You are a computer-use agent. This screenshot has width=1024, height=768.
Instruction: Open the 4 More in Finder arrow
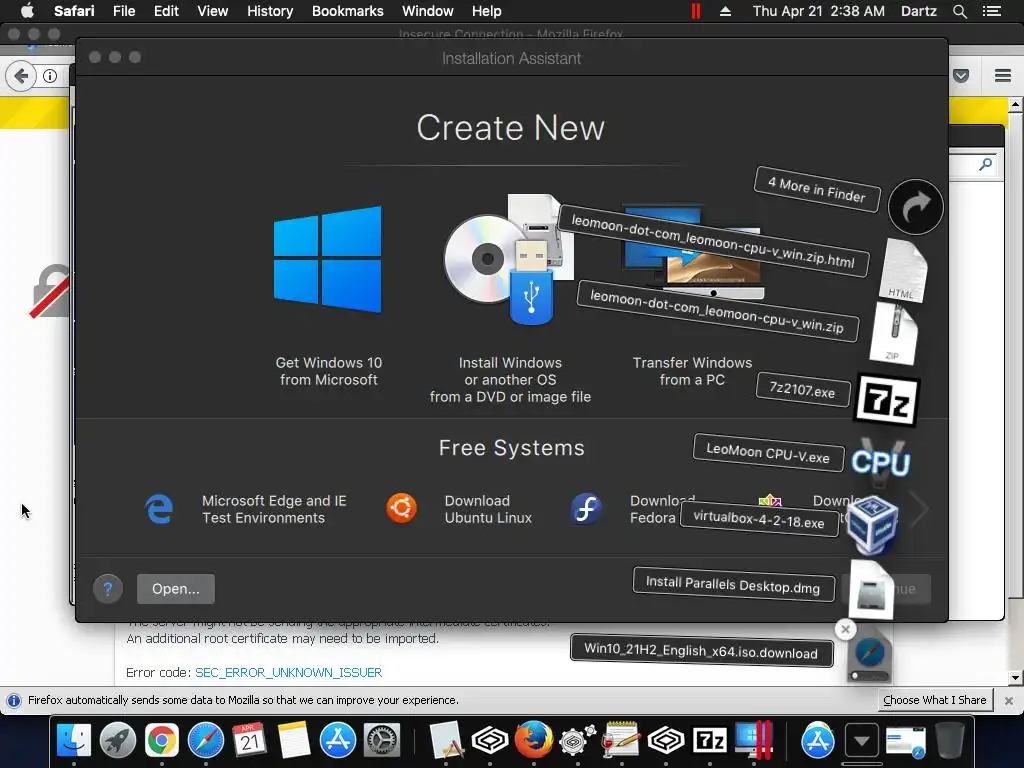916,207
